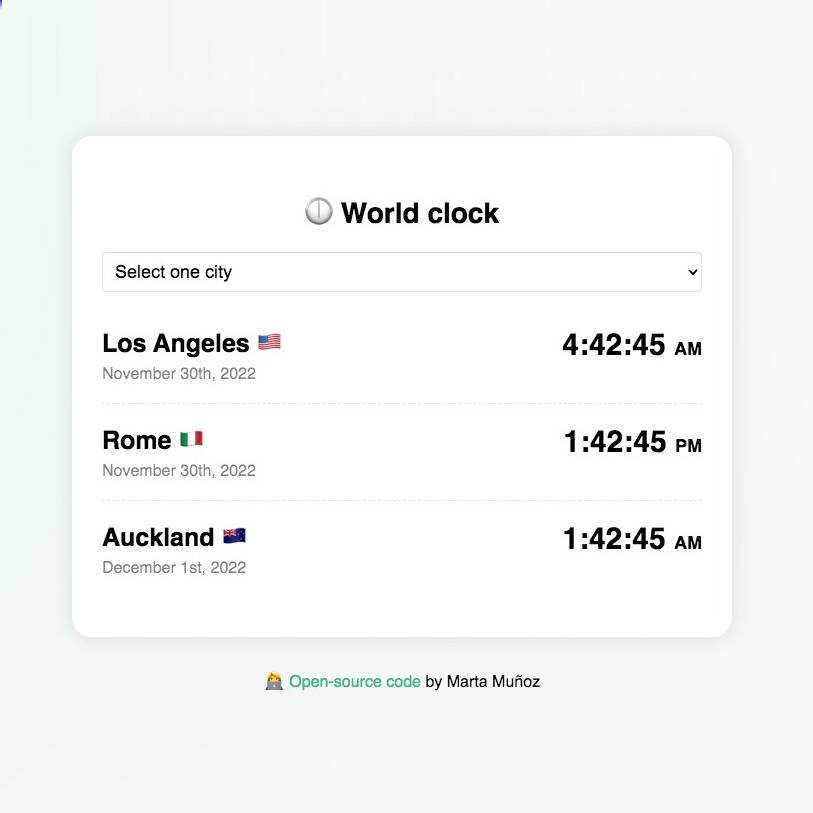Select the Los Angeles city name
Image resolution: width=813 pixels, height=813 pixels.
[x=175, y=343]
